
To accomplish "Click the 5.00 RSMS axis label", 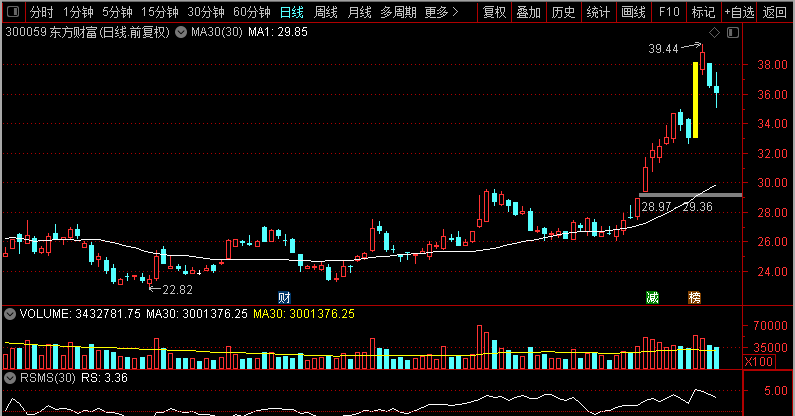I will tap(776, 391).
